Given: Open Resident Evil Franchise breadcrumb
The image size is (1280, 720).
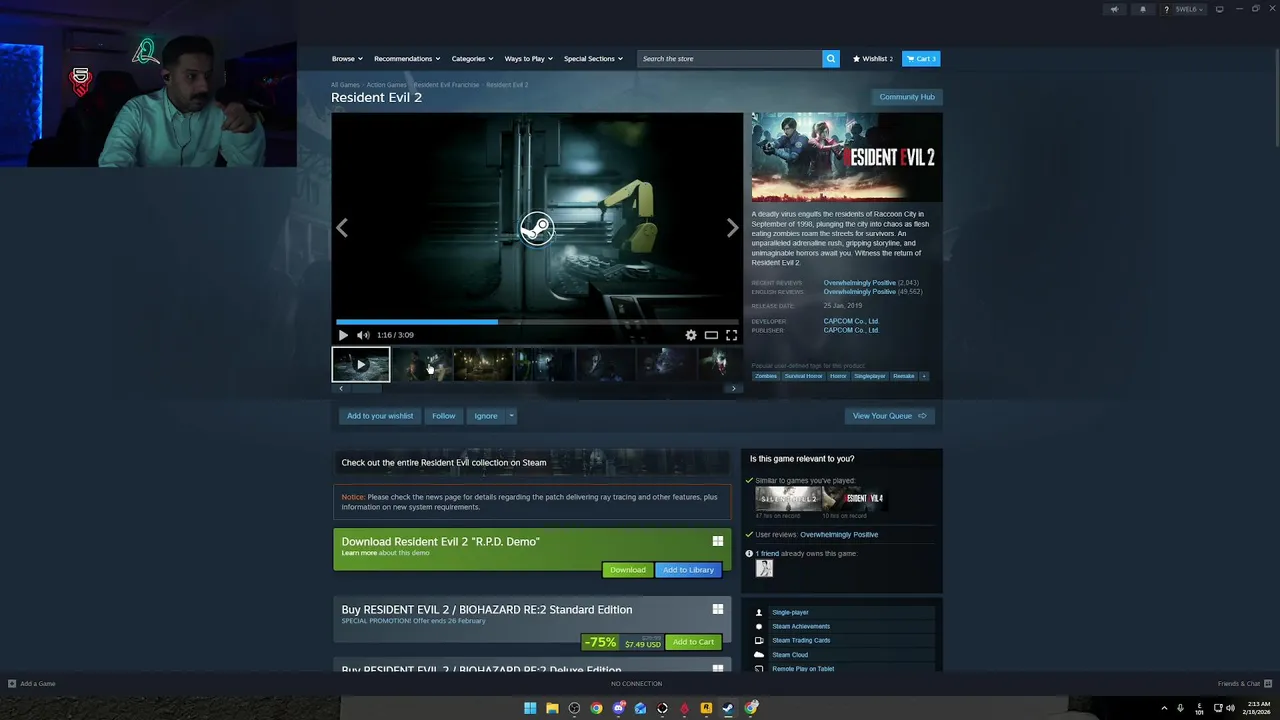Looking at the screenshot, I should [x=446, y=85].
